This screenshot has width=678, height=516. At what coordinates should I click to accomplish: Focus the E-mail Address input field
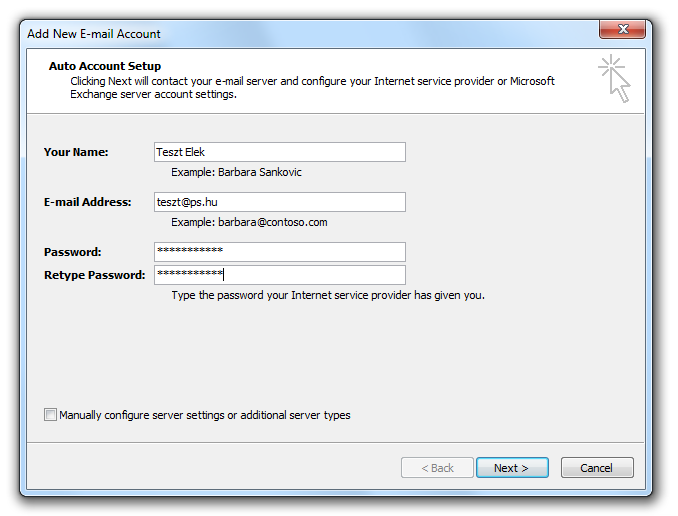(x=280, y=202)
